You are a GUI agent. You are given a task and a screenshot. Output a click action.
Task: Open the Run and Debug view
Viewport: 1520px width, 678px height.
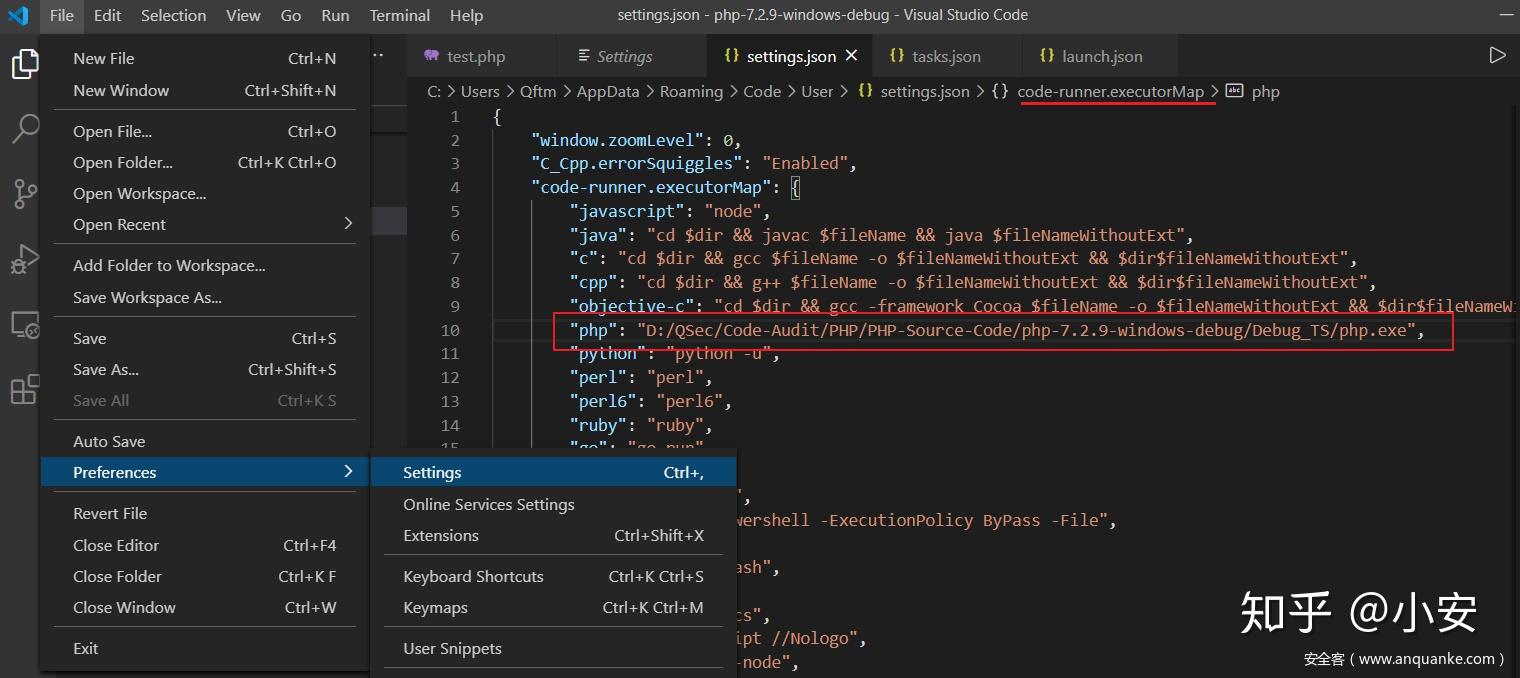pyautogui.click(x=24, y=259)
